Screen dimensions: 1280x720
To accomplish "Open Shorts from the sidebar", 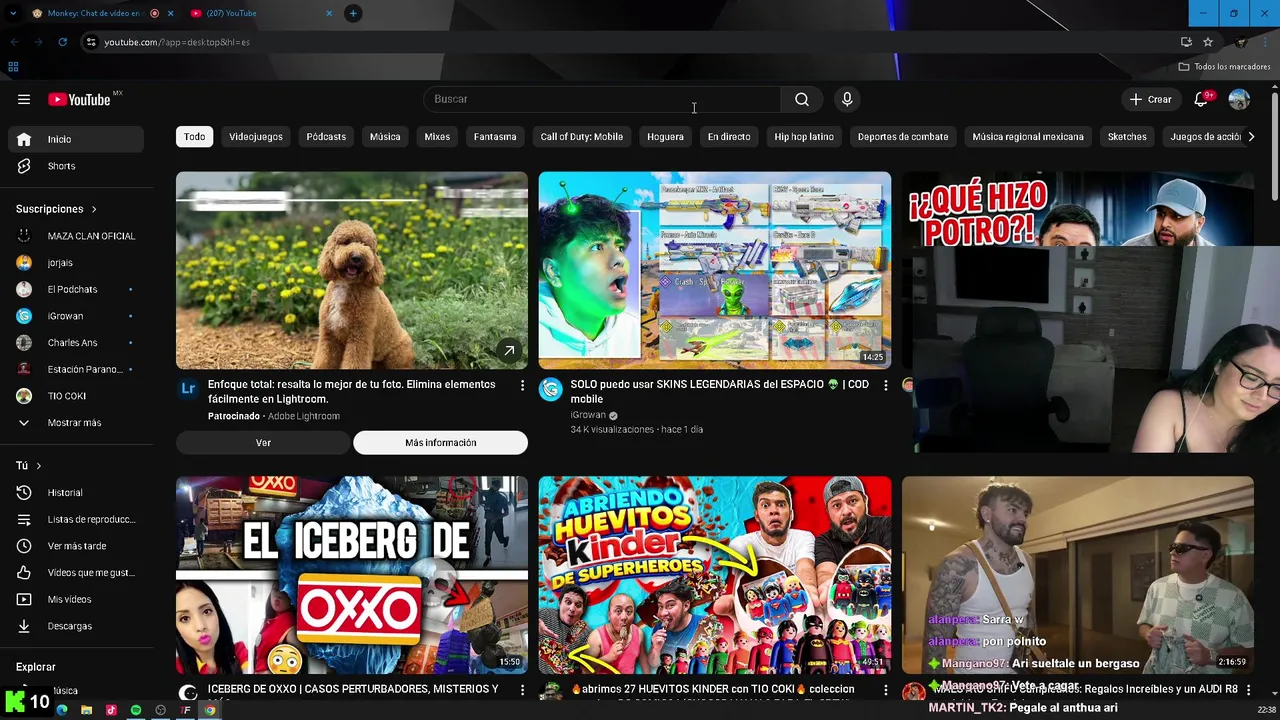I will [x=76, y=166].
